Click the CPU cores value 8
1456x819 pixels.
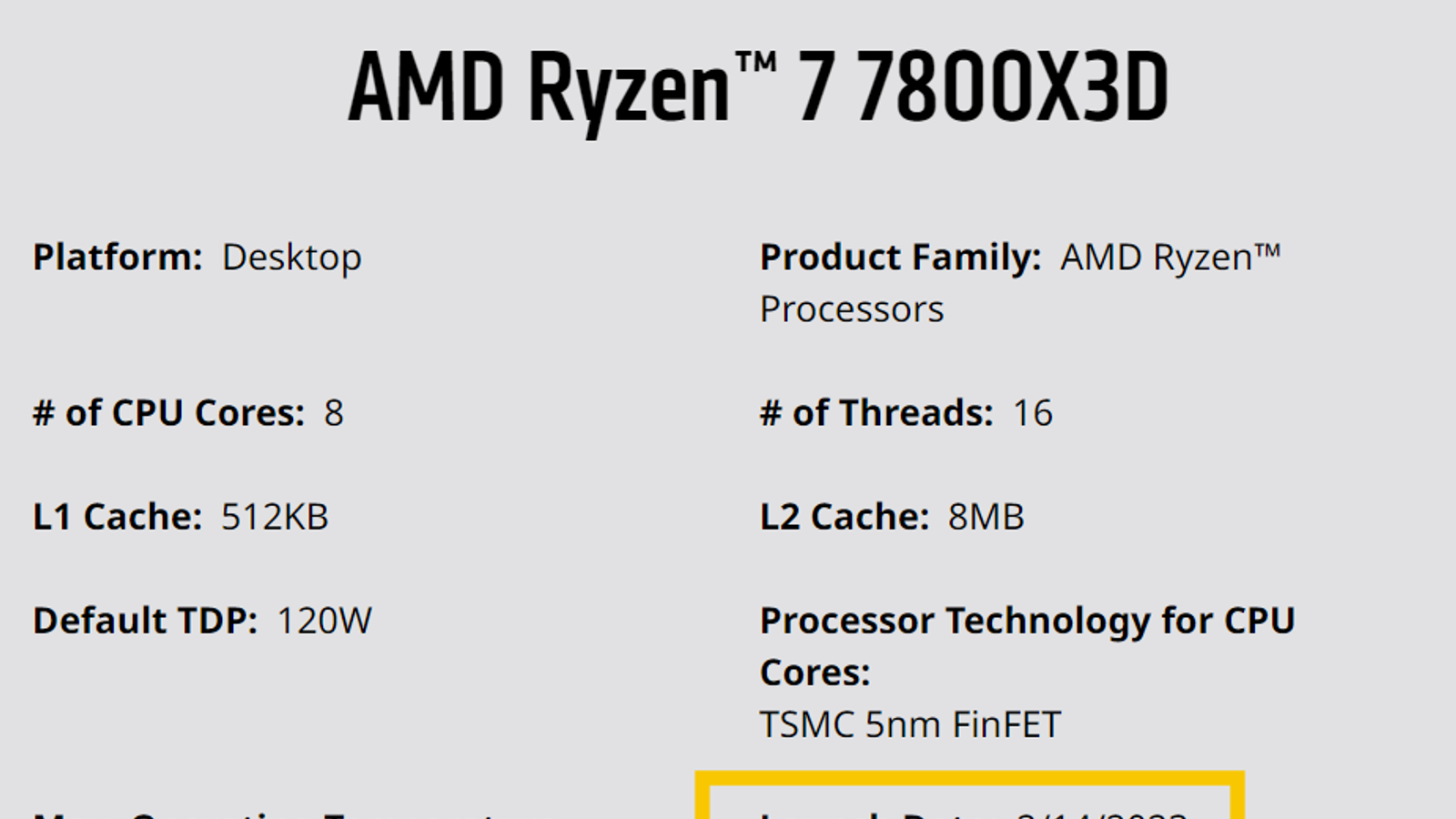pos(334,413)
